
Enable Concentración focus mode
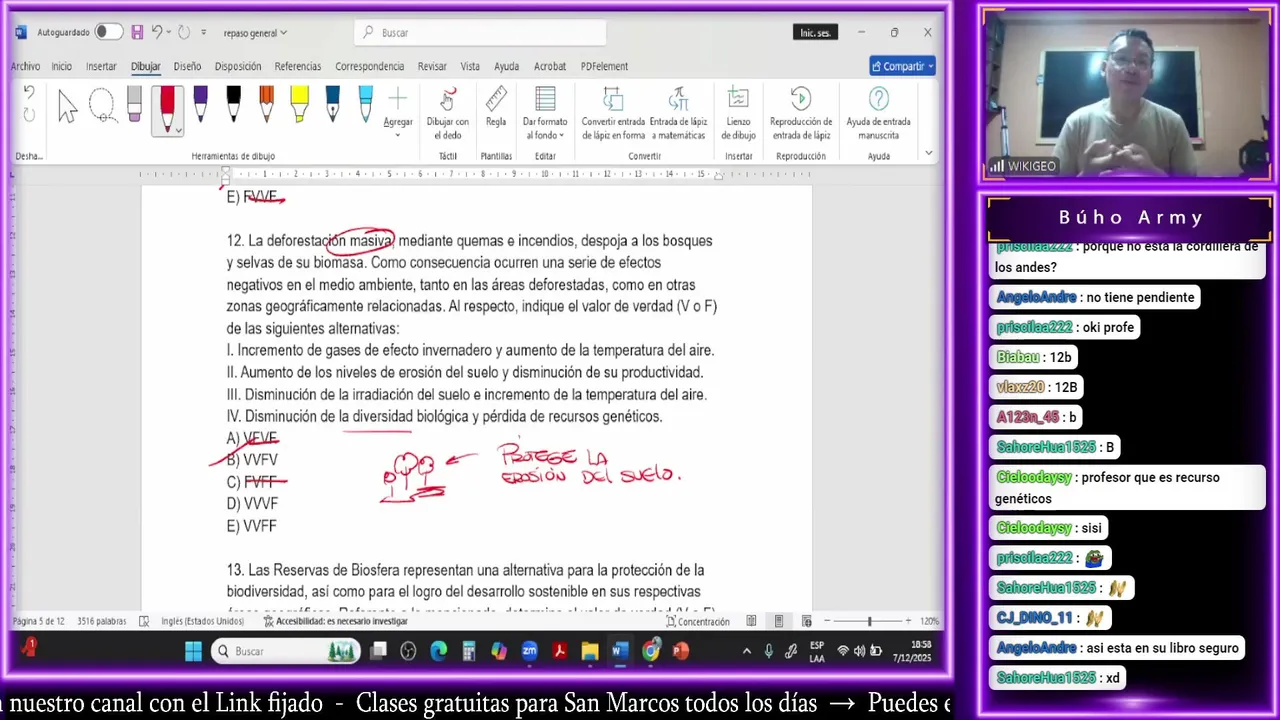coord(696,621)
